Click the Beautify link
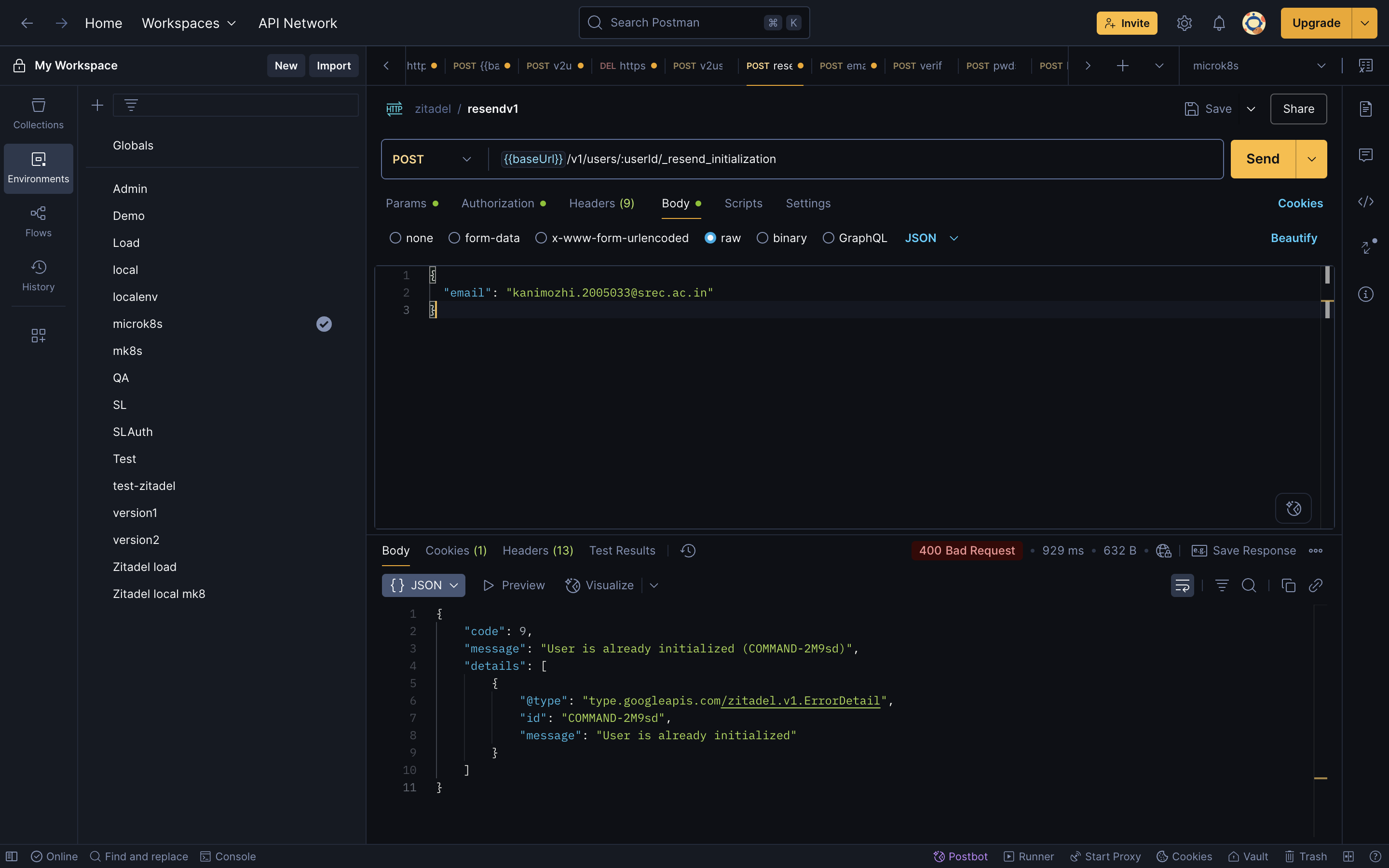This screenshot has height=868, width=1389. pyautogui.click(x=1294, y=238)
